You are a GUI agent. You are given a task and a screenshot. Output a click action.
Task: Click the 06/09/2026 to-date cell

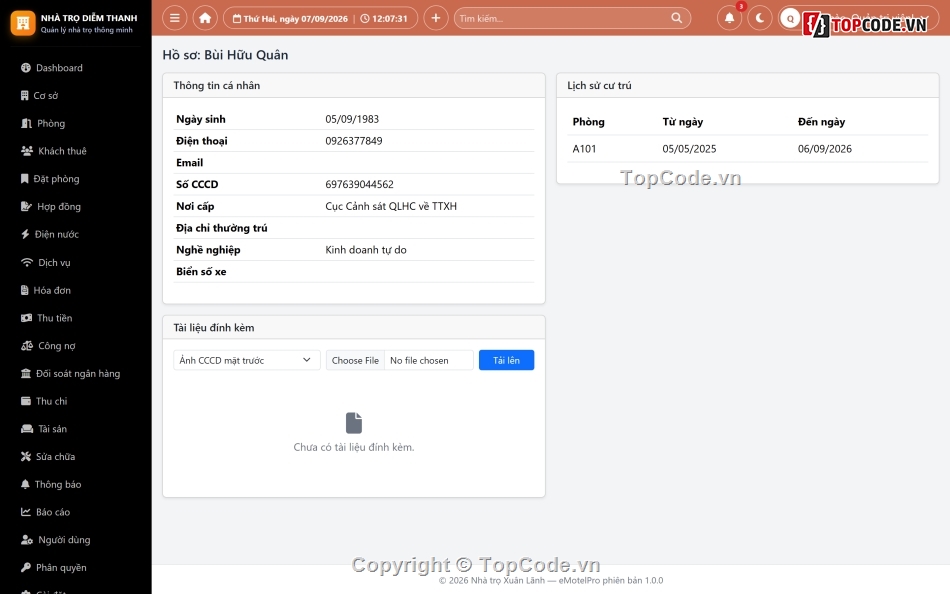tap(825, 148)
